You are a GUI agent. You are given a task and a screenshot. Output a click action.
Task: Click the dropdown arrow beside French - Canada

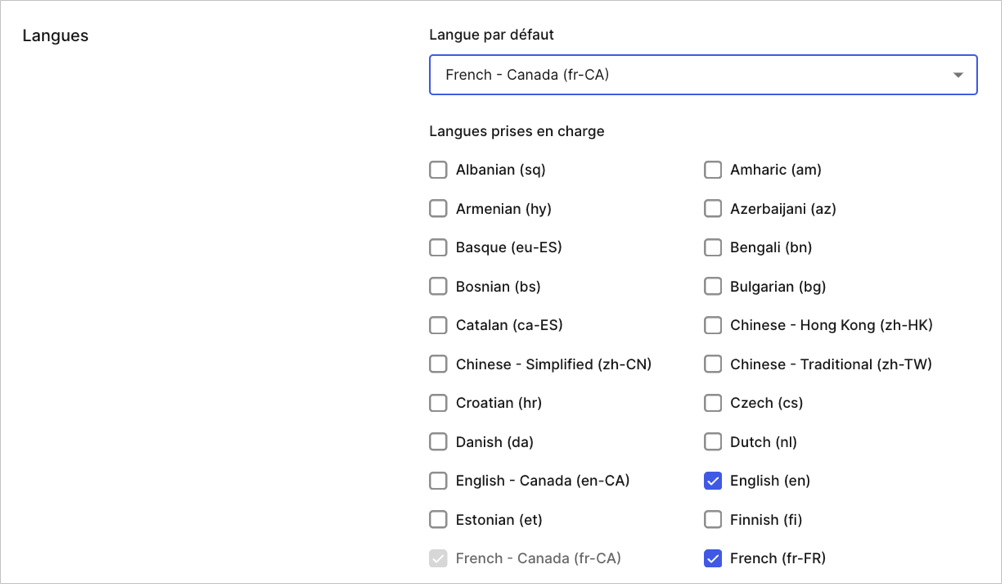coord(958,75)
